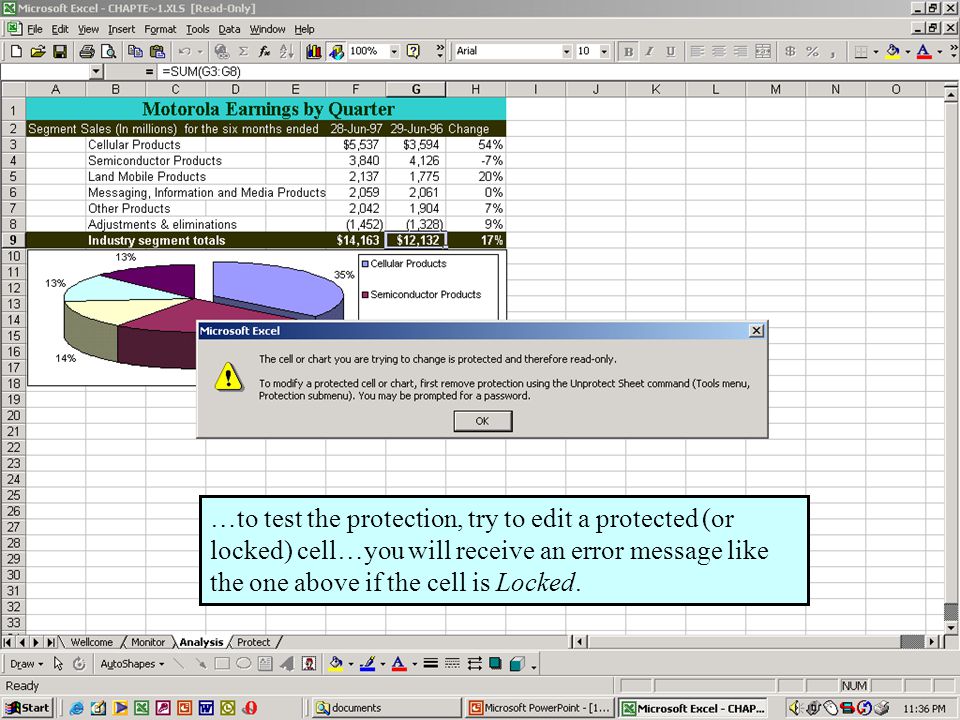Image resolution: width=960 pixels, height=720 pixels.
Task: Click the Free Rotate tool
Action: pos(79,664)
